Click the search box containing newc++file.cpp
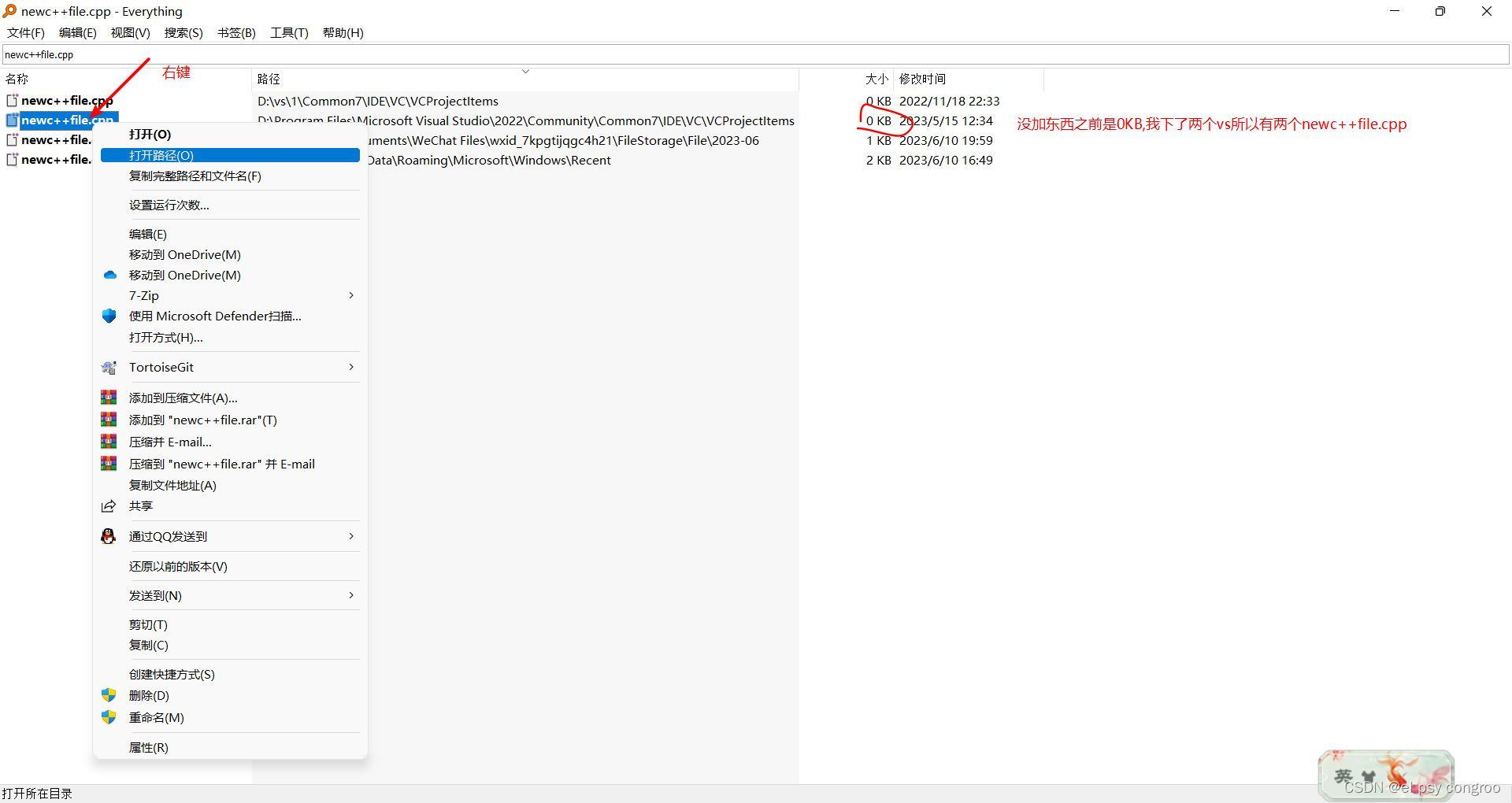The height and width of the screenshot is (803, 1512). coord(756,54)
